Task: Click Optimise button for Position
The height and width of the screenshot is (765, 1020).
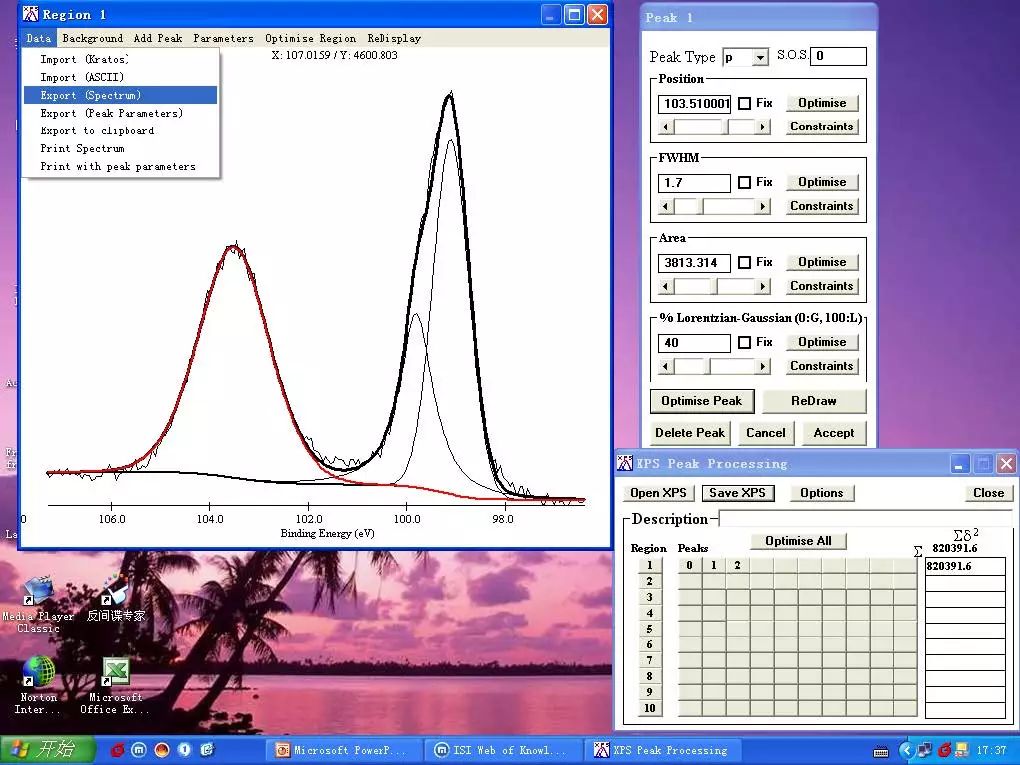Action: click(822, 103)
